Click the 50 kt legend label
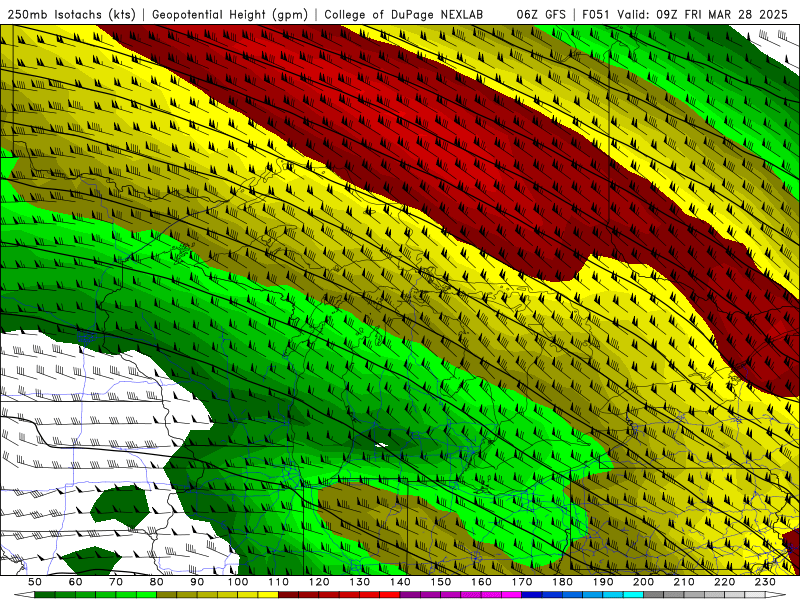The height and width of the screenshot is (600, 800). coord(35,582)
